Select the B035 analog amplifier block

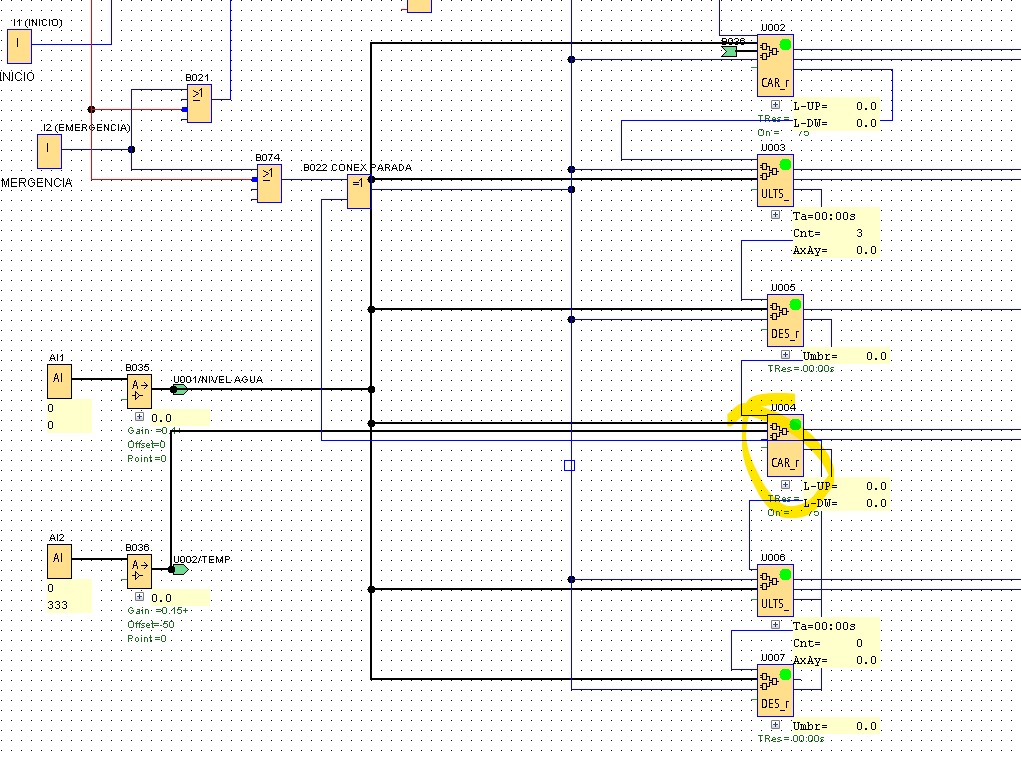coord(140,389)
